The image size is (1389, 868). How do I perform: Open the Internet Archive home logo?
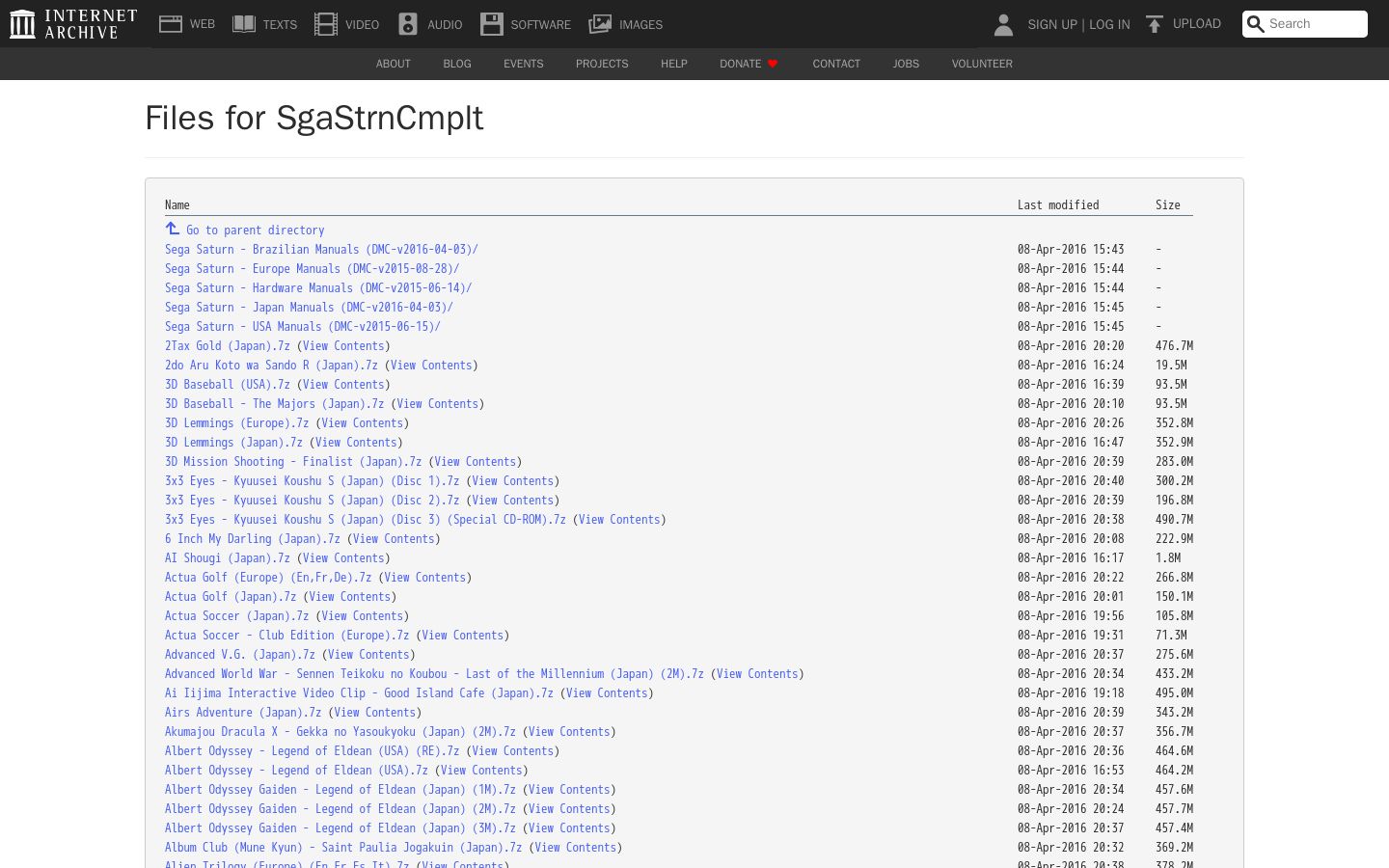tap(73, 24)
